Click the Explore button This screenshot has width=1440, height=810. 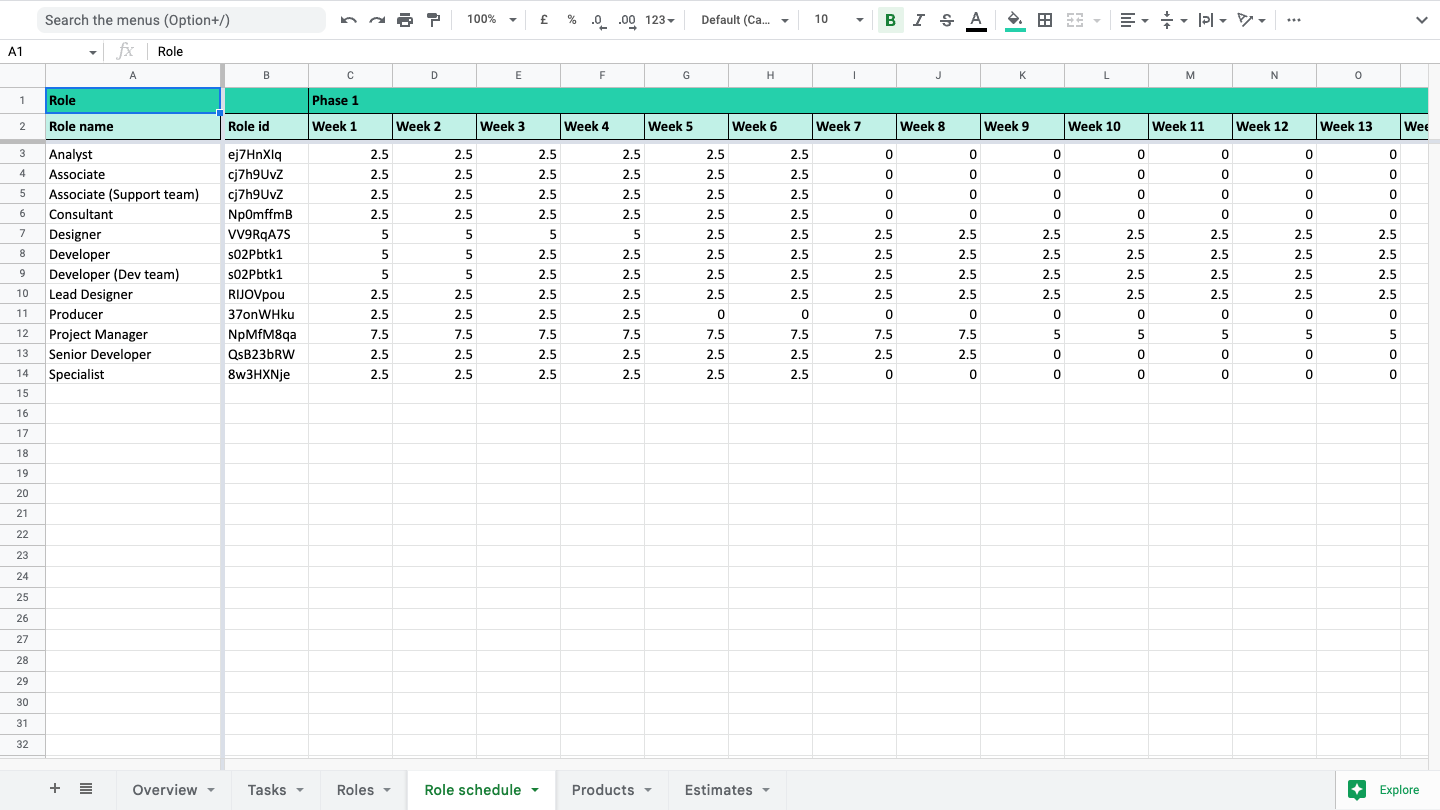pyautogui.click(x=1385, y=790)
